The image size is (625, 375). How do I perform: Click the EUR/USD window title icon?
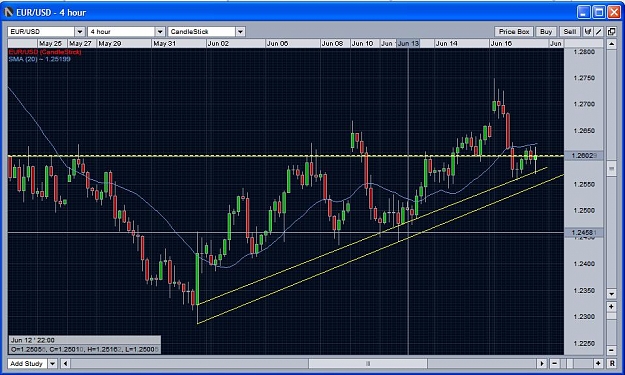(x=9, y=12)
